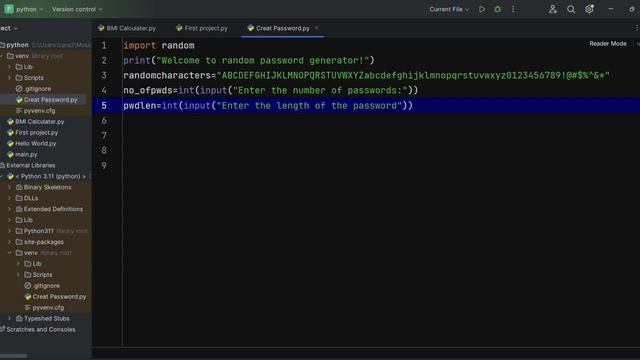Viewport: 640px width, 360px height.
Task: Collapse the venv folder under Python 3.11
Action: pos(10,253)
